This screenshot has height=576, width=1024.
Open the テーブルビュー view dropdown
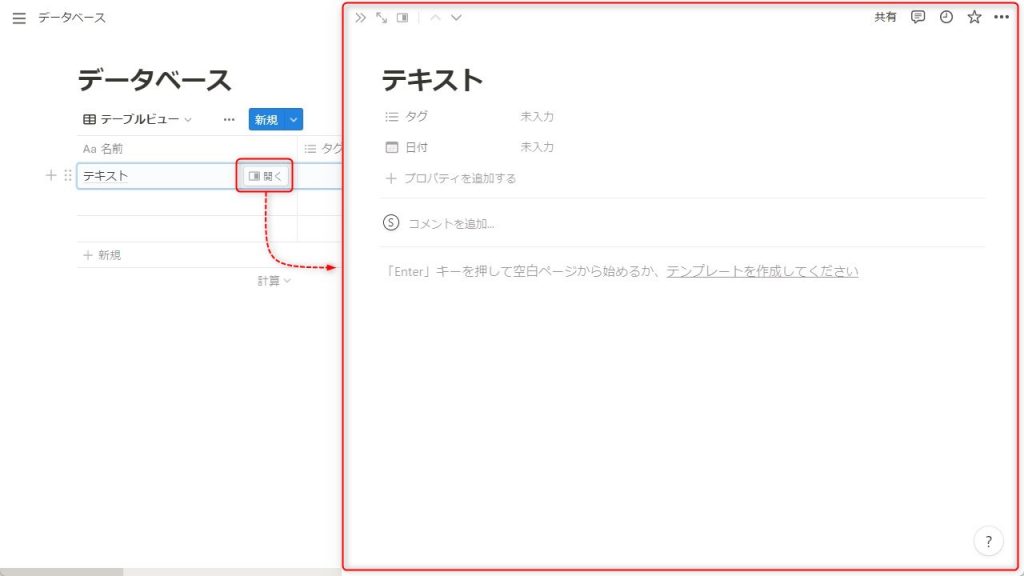pos(137,120)
